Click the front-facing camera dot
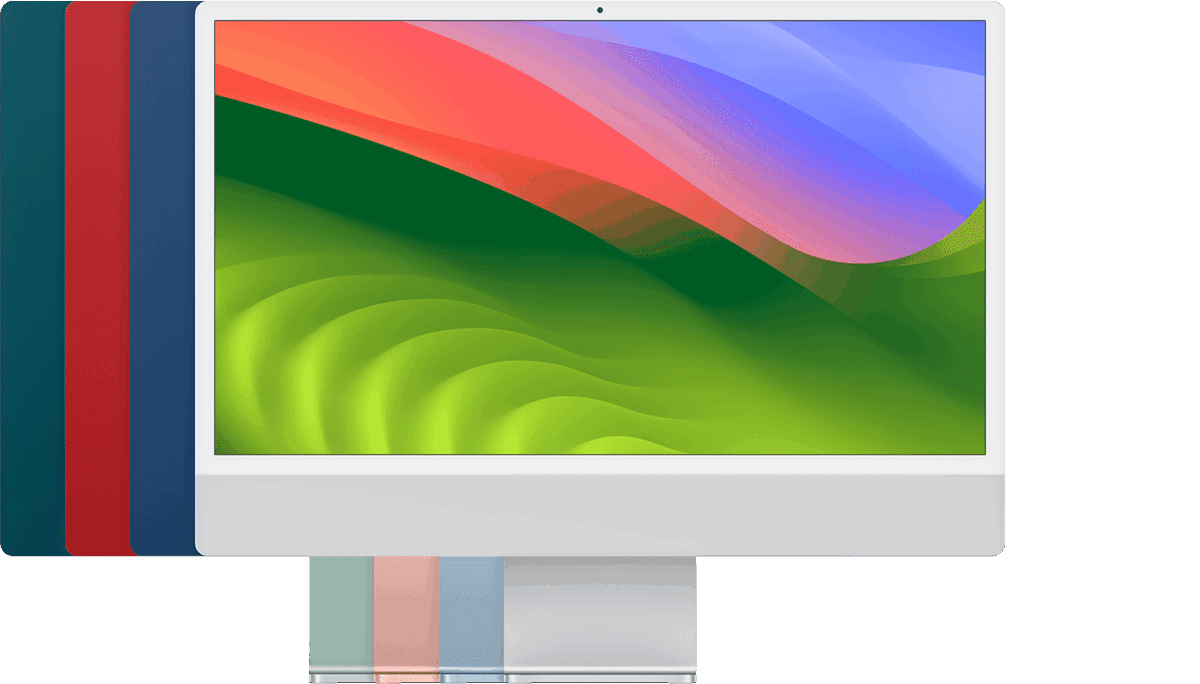Image resolution: width=1200 pixels, height=684 pixels. point(600,12)
